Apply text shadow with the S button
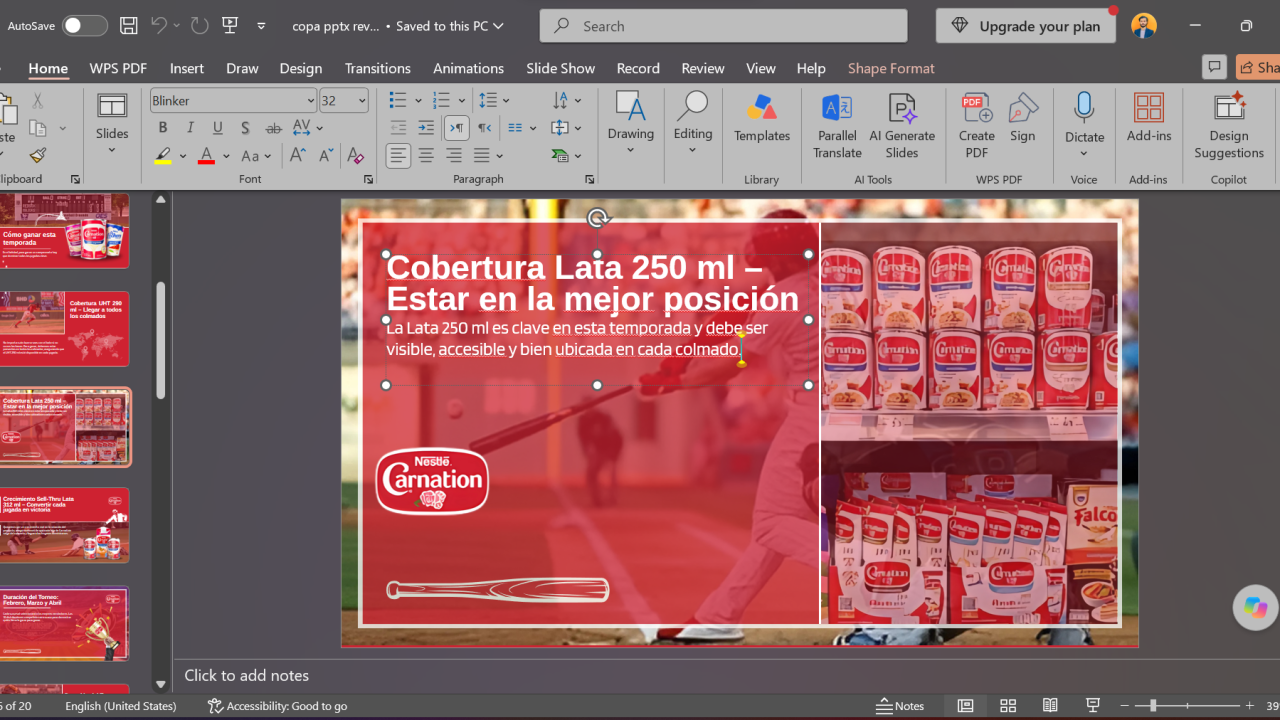The height and width of the screenshot is (720, 1280). tap(245, 128)
